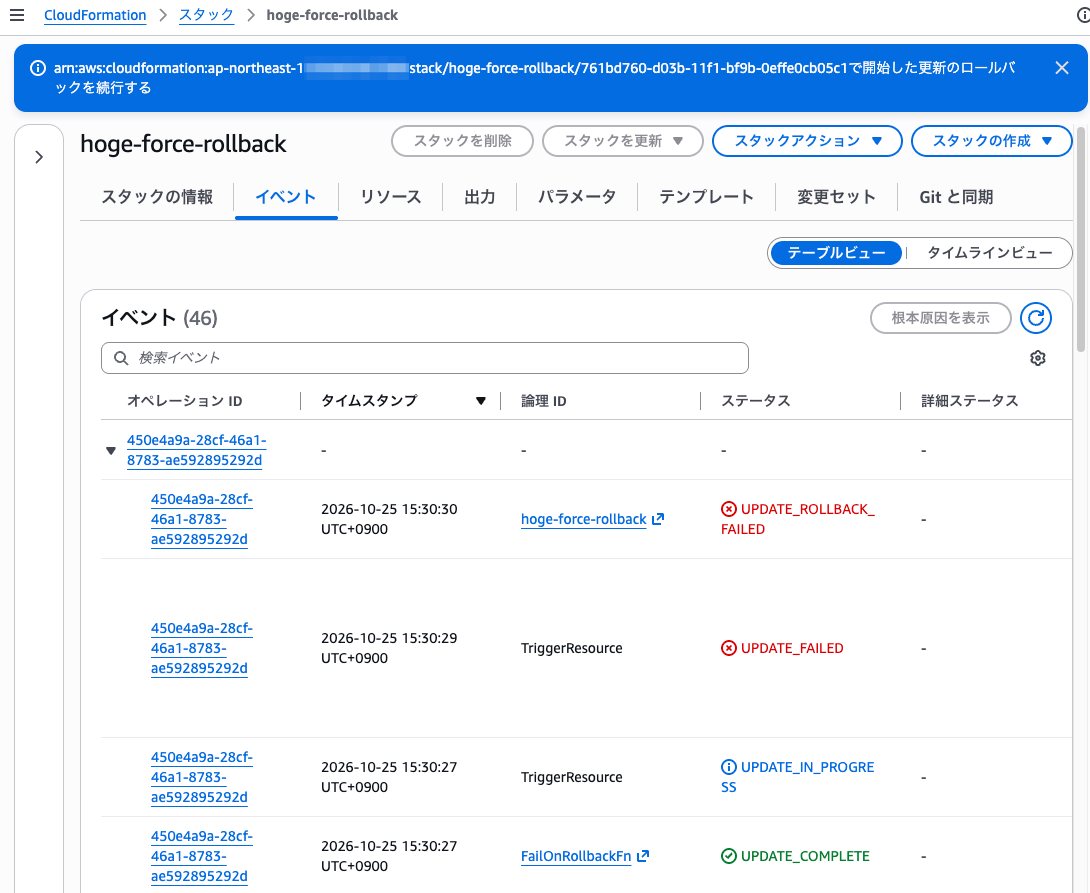This screenshot has height=893, width=1090.
Task: Switch to リソース tab
Action: pos(391,197)
